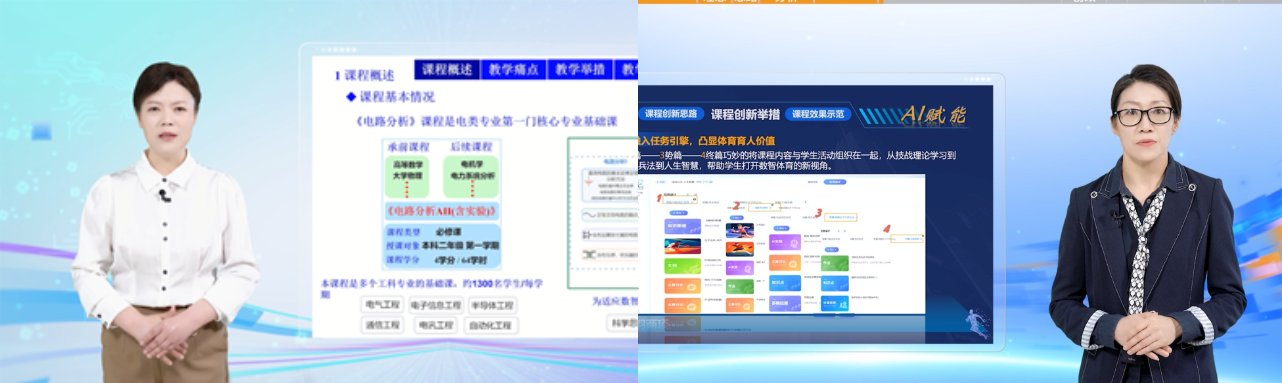Click the 1 课程概述 section title
1282x383 pixels.
point(364,75)
